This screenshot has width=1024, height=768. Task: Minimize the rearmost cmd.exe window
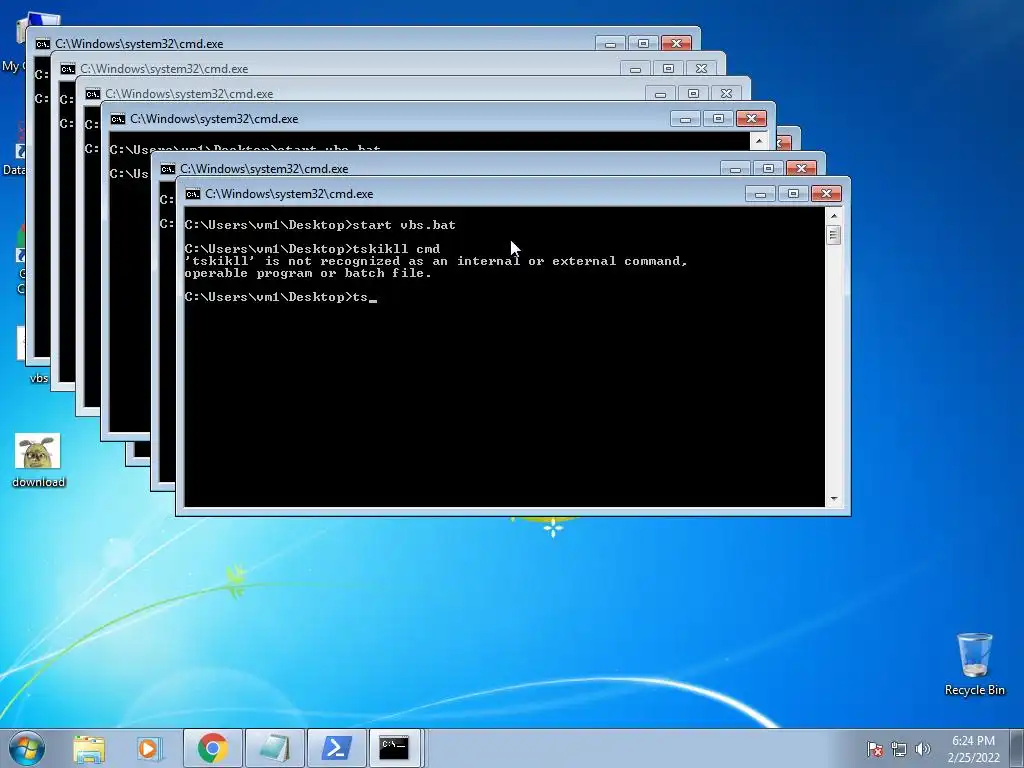610,43
